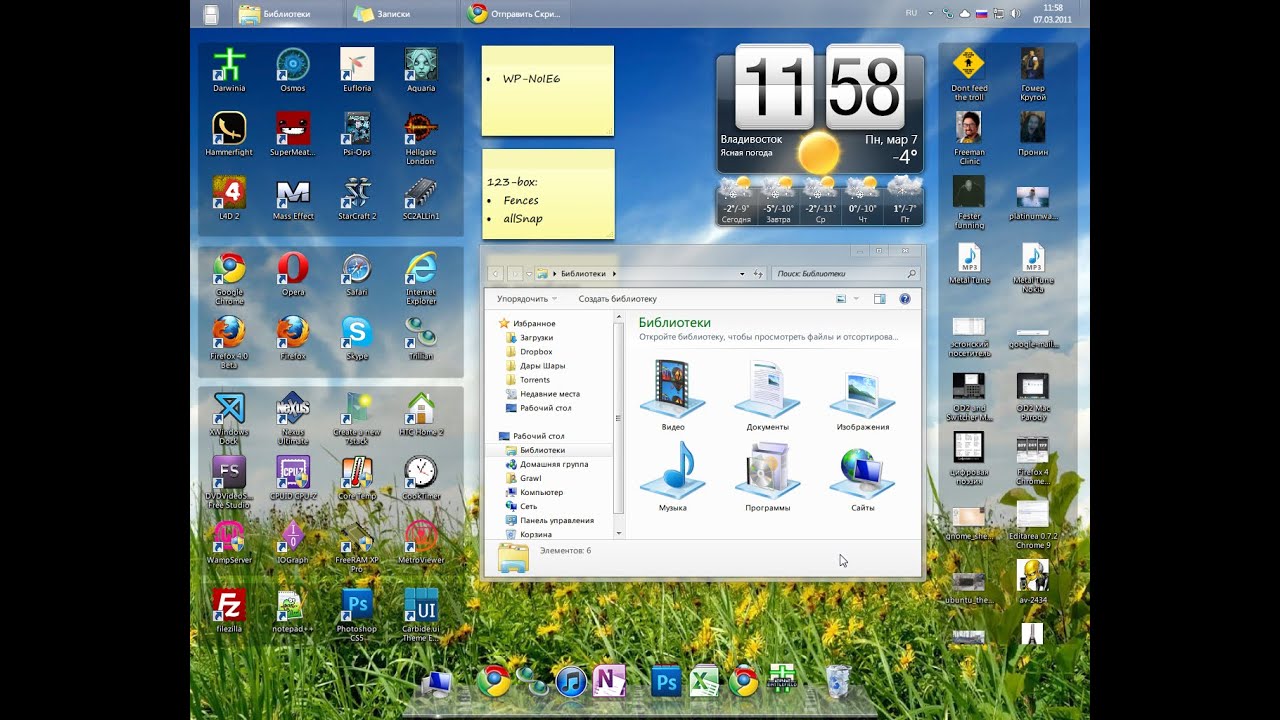Click the Photoshop CS5 desktop shortcut
This screenshot has height=720, width=1280.
click(x=357, y=615)
